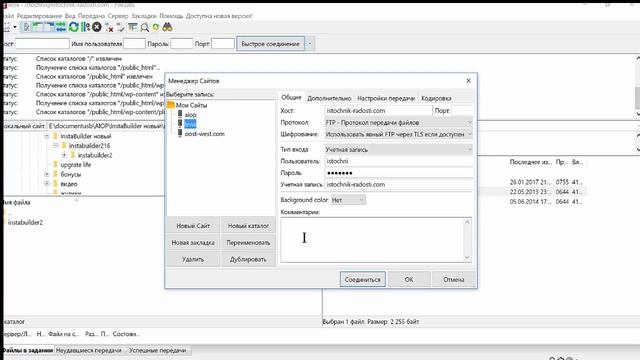Screen dimensions: 640x360
Task: Click the Удалить button
Action: tap(193, 259)
